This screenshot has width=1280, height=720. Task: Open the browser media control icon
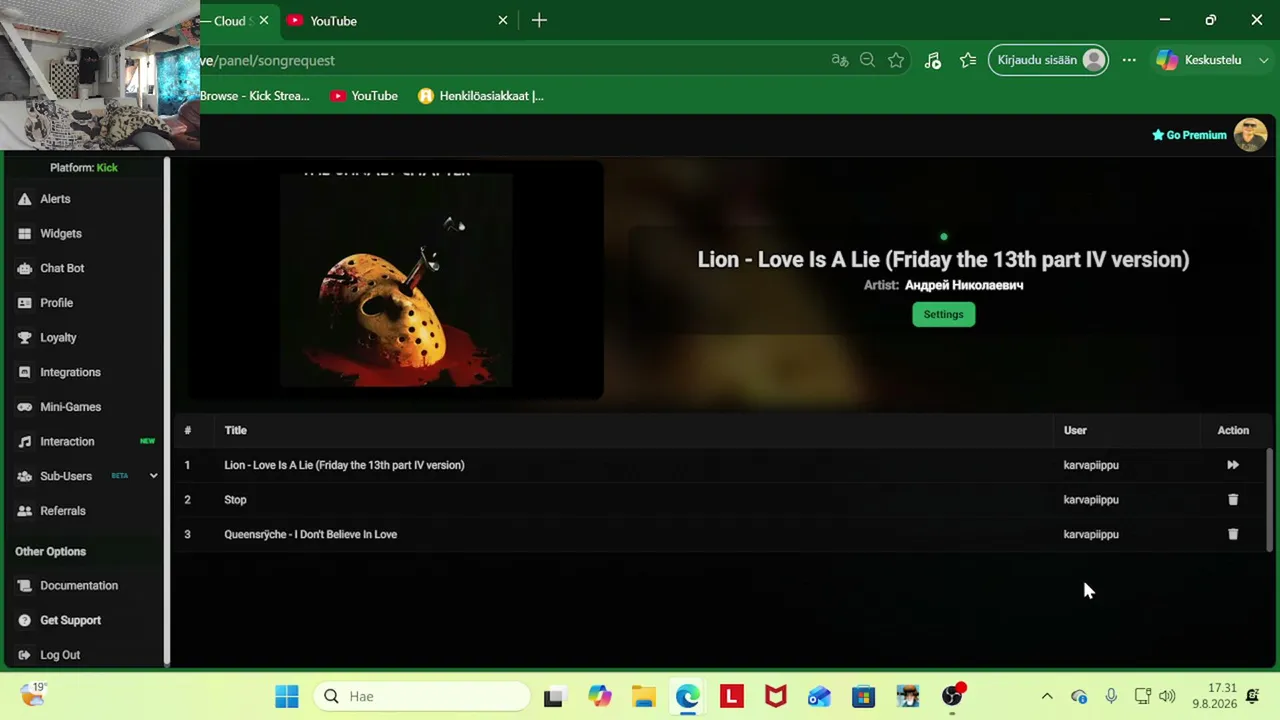point(933,60)
